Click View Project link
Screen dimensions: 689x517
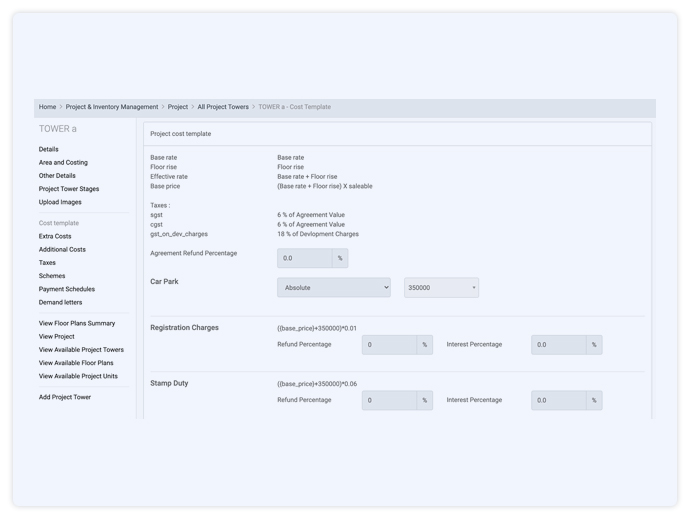57,336
